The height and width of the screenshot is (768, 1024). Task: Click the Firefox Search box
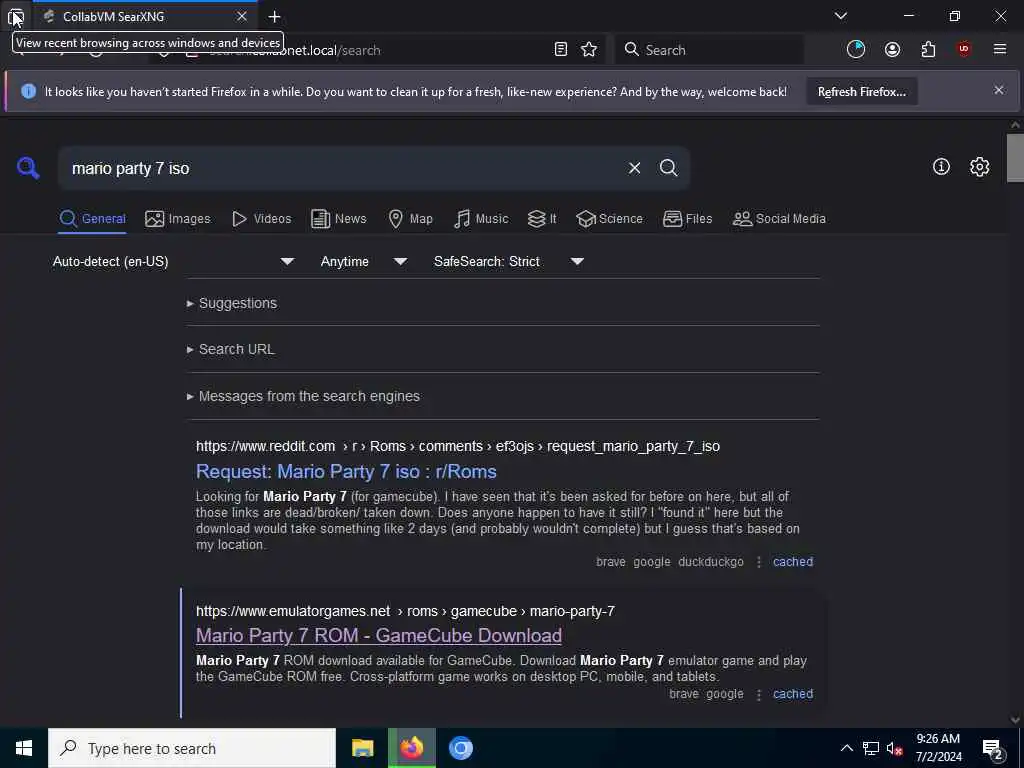coord(709,50)
